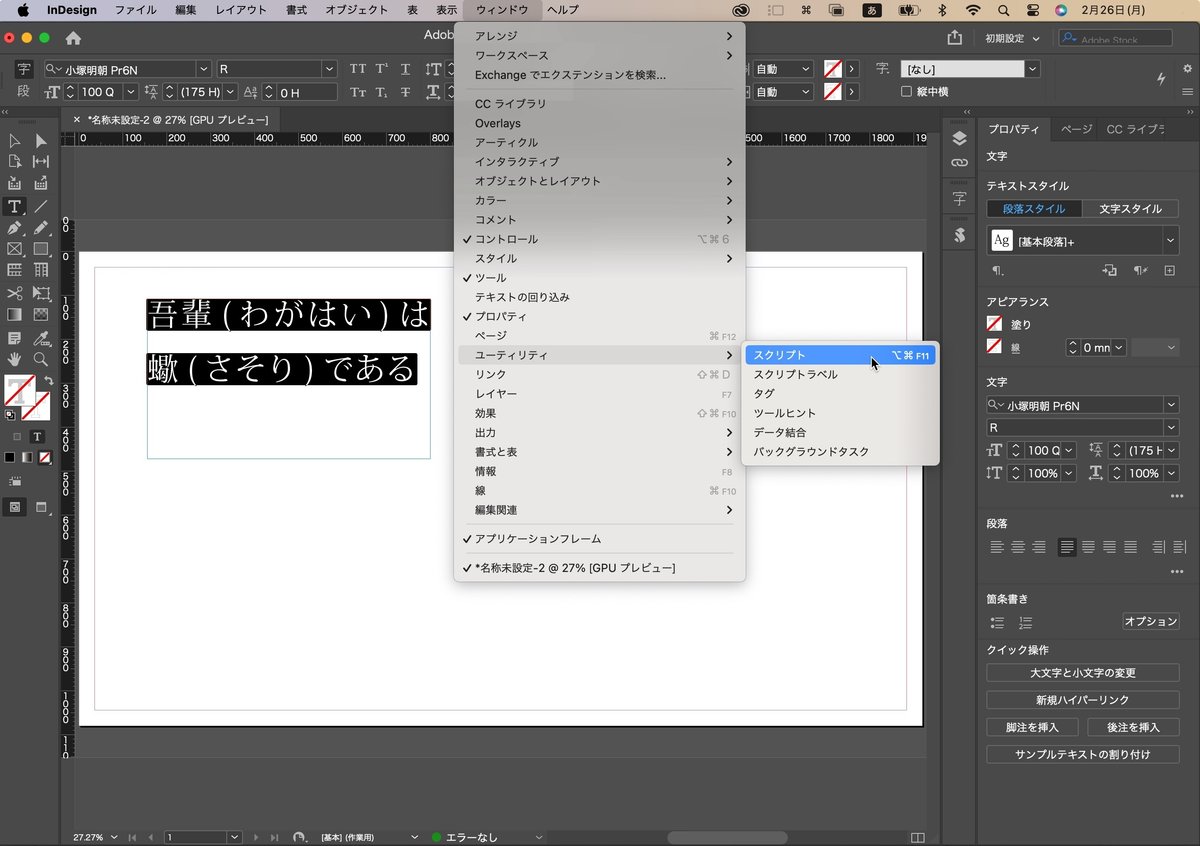Expand the [基本段落]+ paragraph style dropdown
1200x846 pixels.
(1170, 240)
